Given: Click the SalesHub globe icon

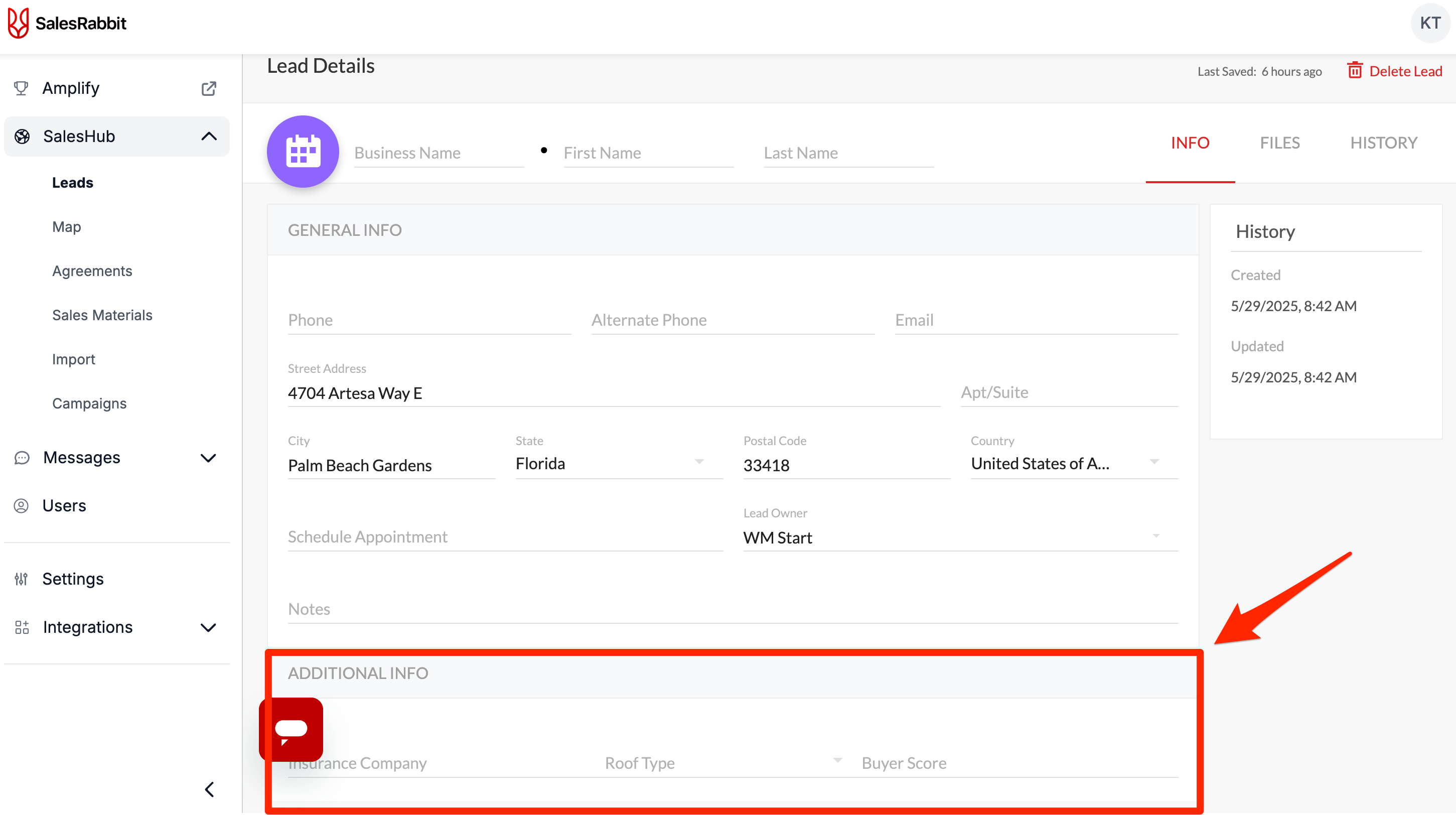Looking at the screenshot, I should (x=22, y=136).
